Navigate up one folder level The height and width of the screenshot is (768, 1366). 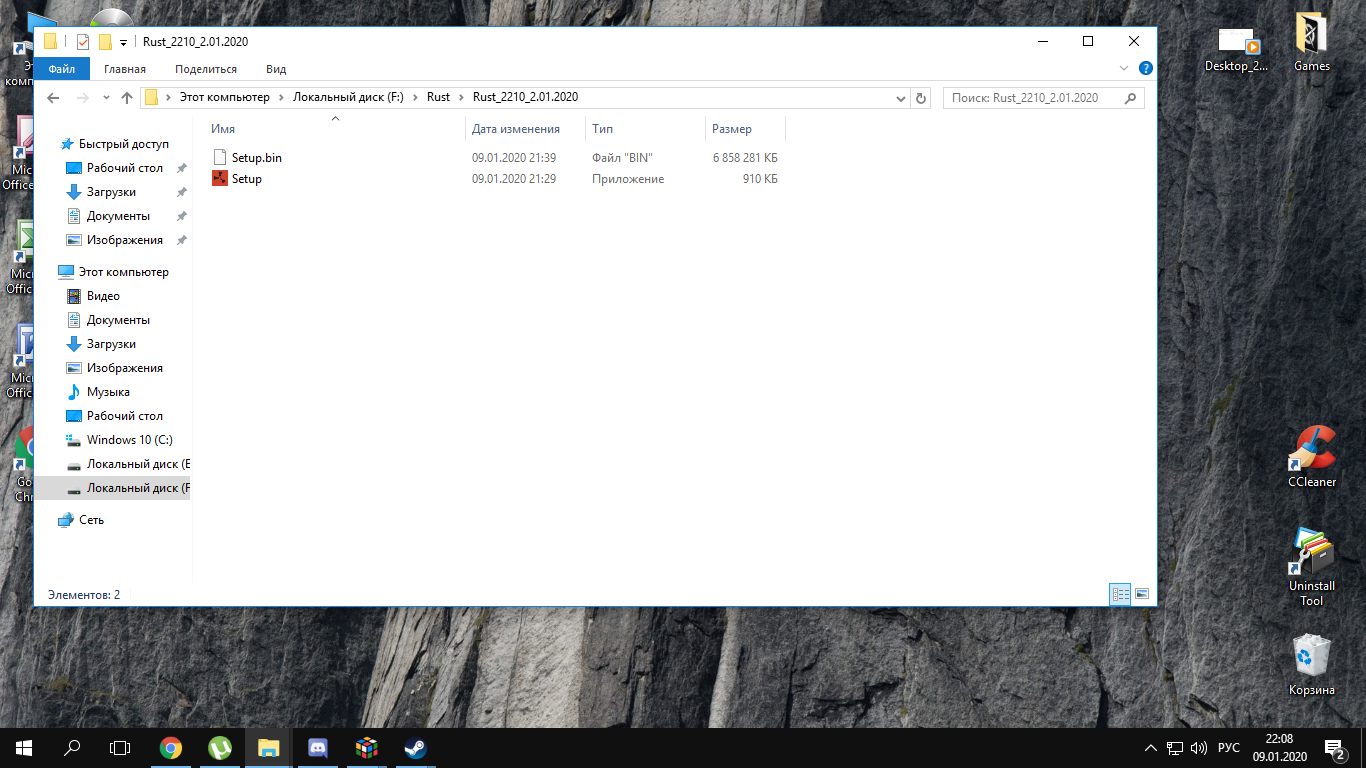[x=127, y=98]
